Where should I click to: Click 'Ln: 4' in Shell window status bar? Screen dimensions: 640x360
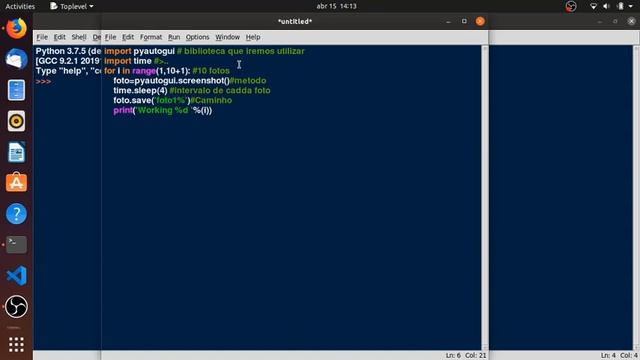point(608,356)
